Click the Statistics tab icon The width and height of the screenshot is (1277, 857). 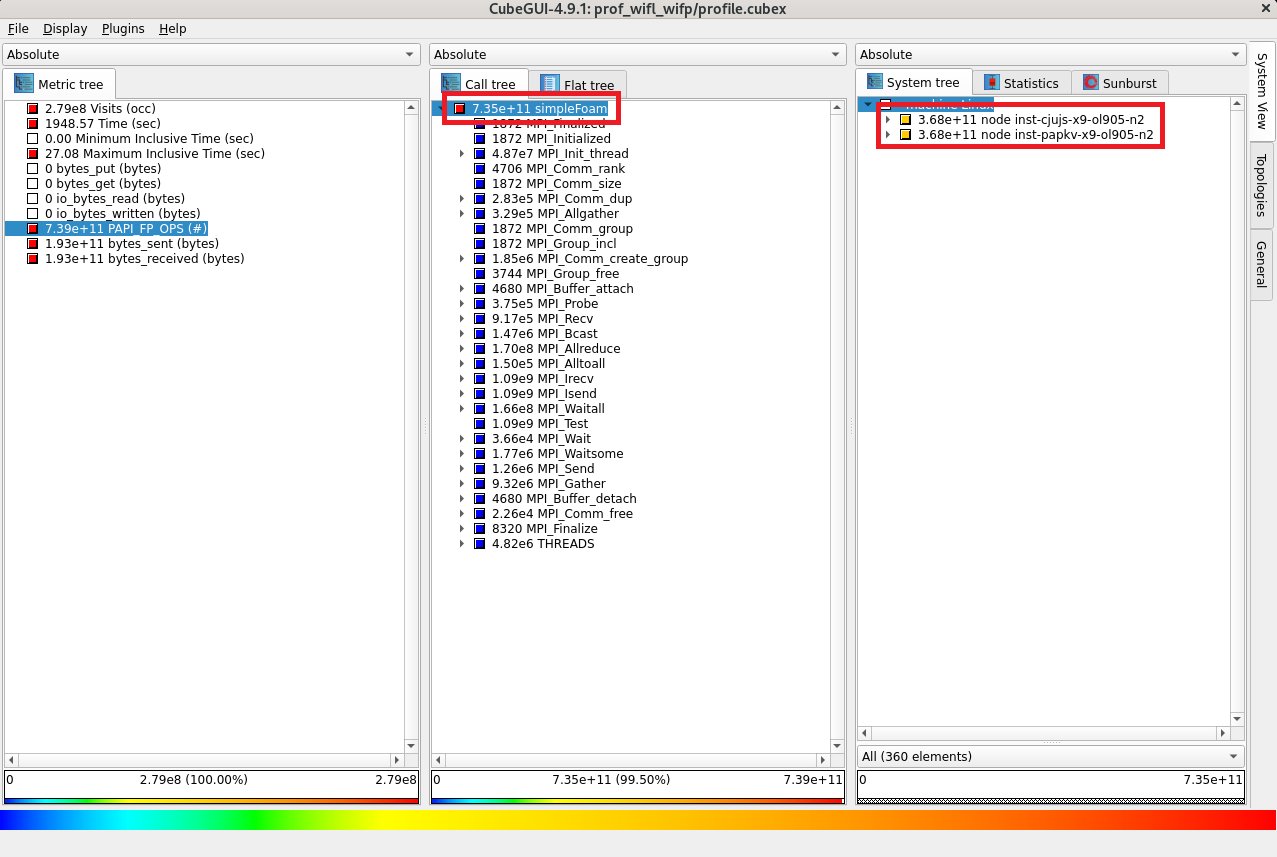click(992, 83)
